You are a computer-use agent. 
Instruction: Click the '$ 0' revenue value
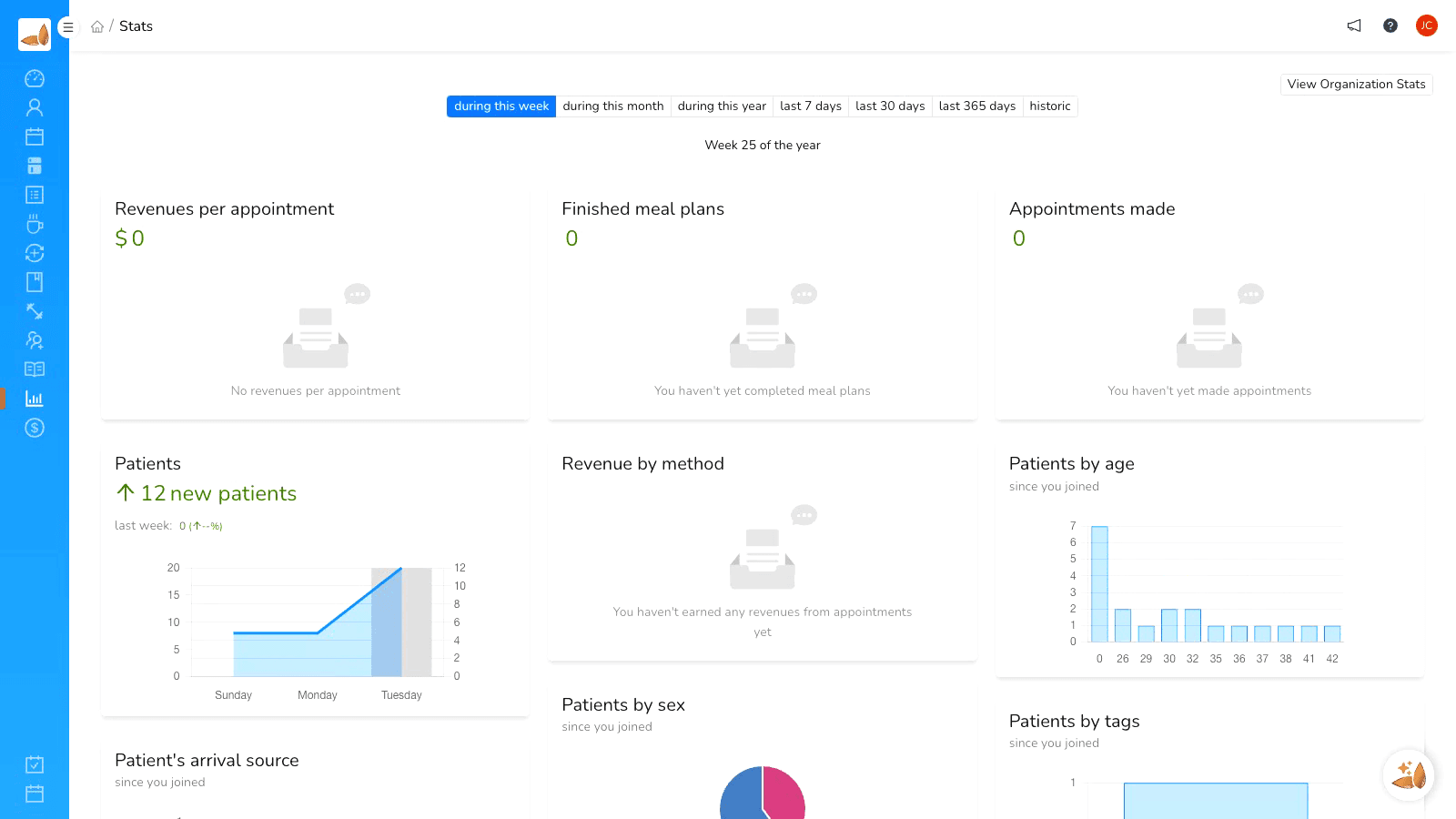click(x=129, y=238)
